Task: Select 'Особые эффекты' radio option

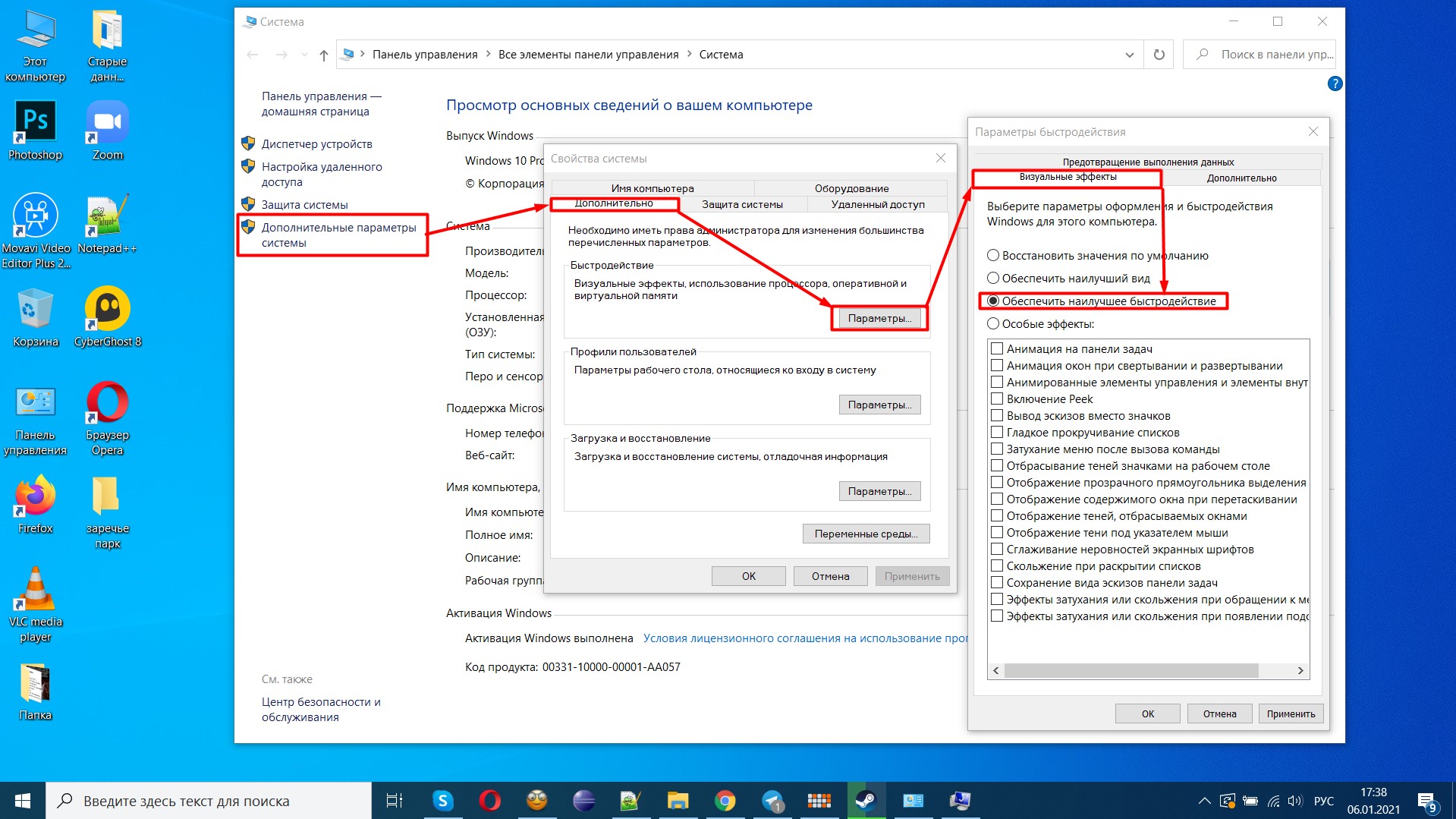Action: [993, 324]
